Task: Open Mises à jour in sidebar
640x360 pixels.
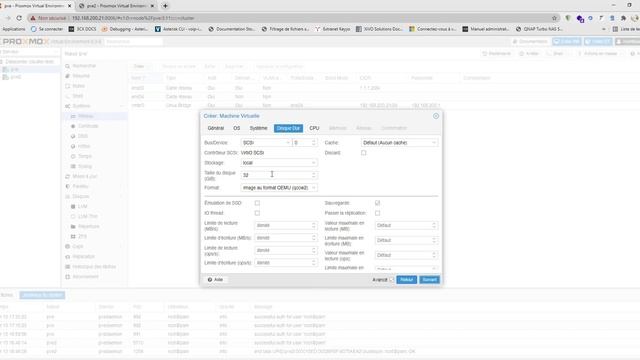Action: point(84,176)
